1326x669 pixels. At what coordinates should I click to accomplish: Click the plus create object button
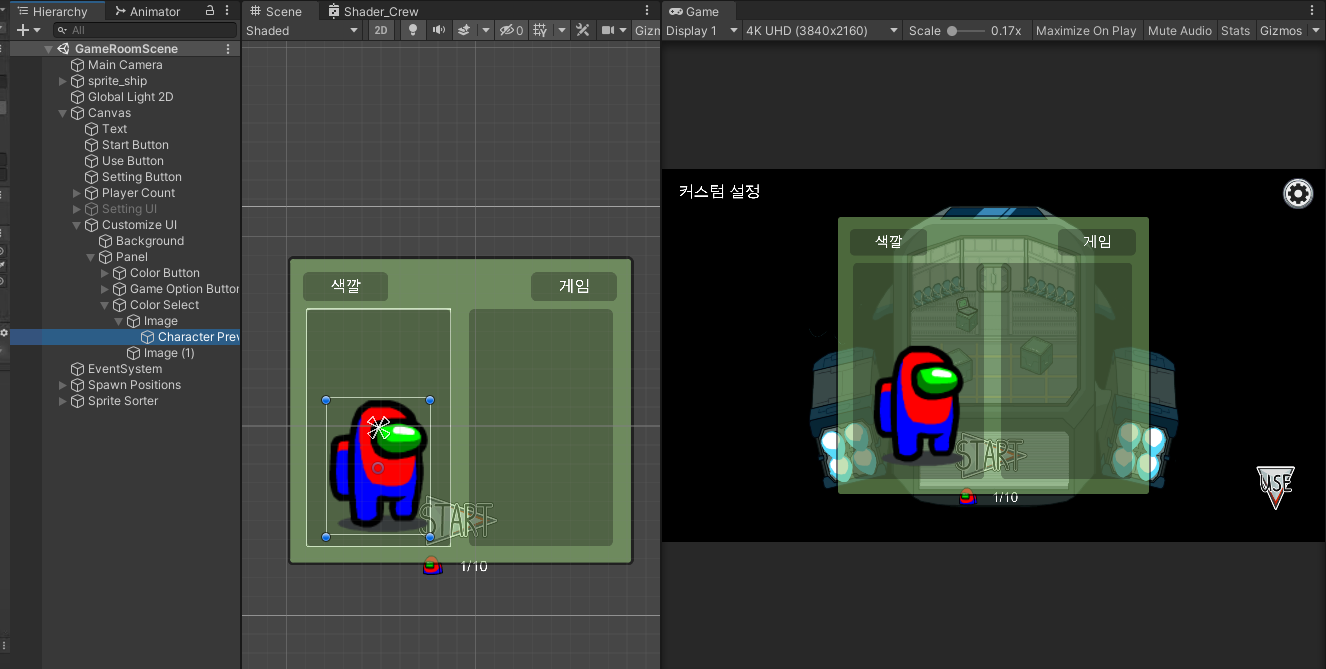pos(22,30)
